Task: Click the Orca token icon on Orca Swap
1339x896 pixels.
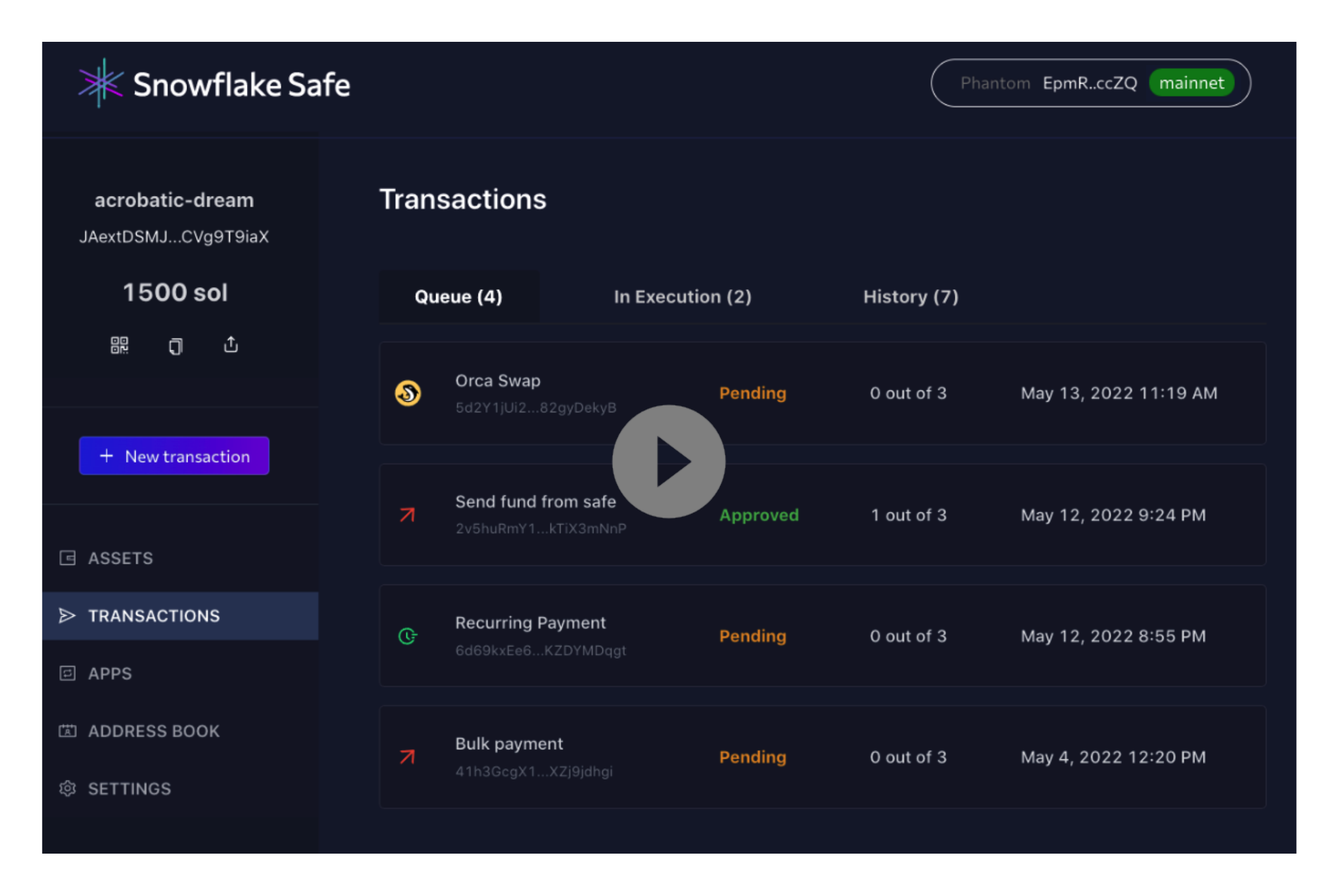Action: pyautogui.click(x=407, y=393)
